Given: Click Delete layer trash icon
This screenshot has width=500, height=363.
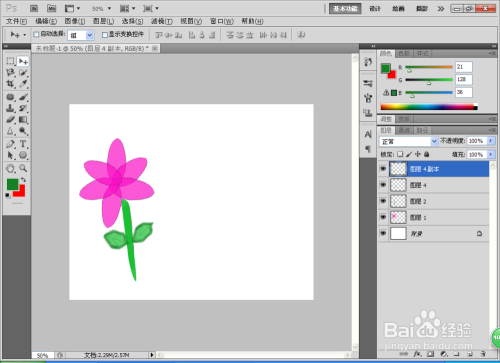Looking at the screenshot, I should [x=483, y=354].
